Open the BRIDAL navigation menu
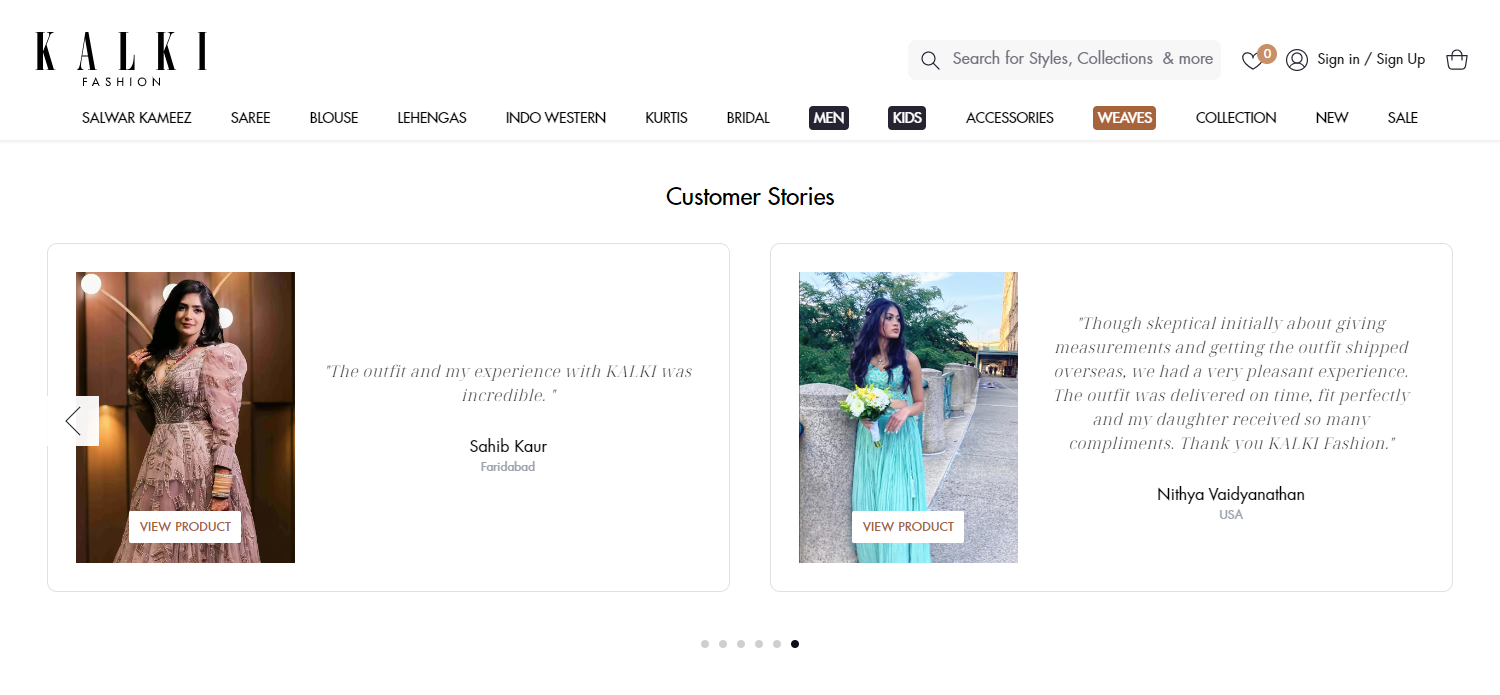The height and width of the screenshot is (695, 1500). coord(748,117)
